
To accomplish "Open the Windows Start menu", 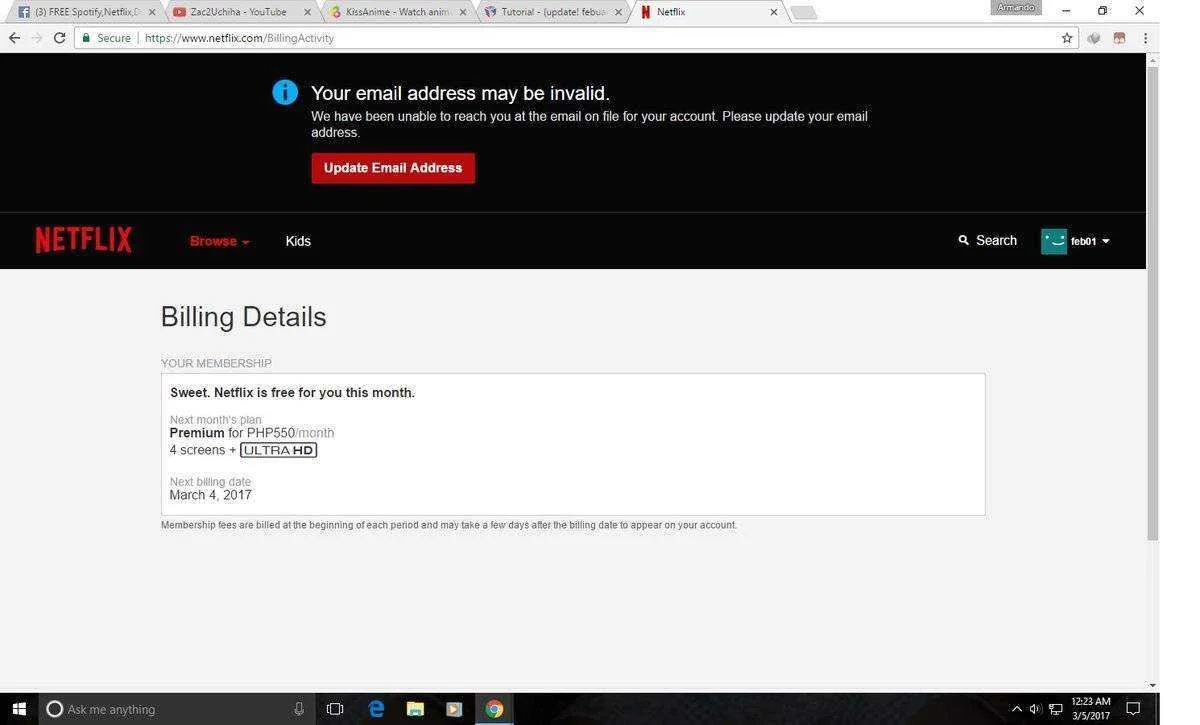I will tap(18, 709).
